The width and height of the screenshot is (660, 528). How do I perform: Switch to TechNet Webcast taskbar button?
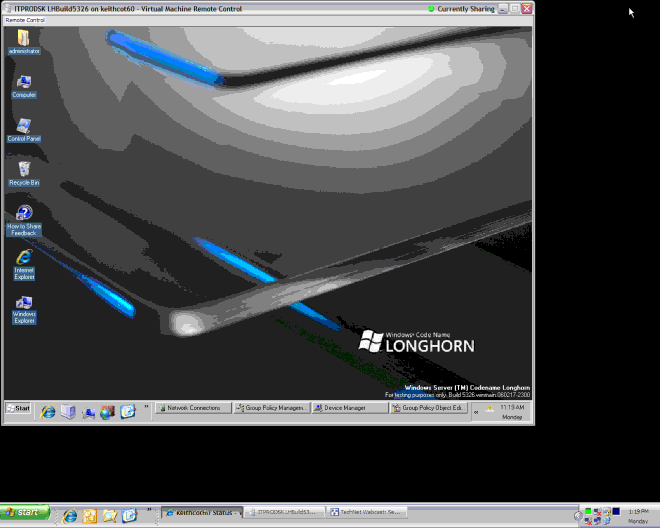(367, 512)
